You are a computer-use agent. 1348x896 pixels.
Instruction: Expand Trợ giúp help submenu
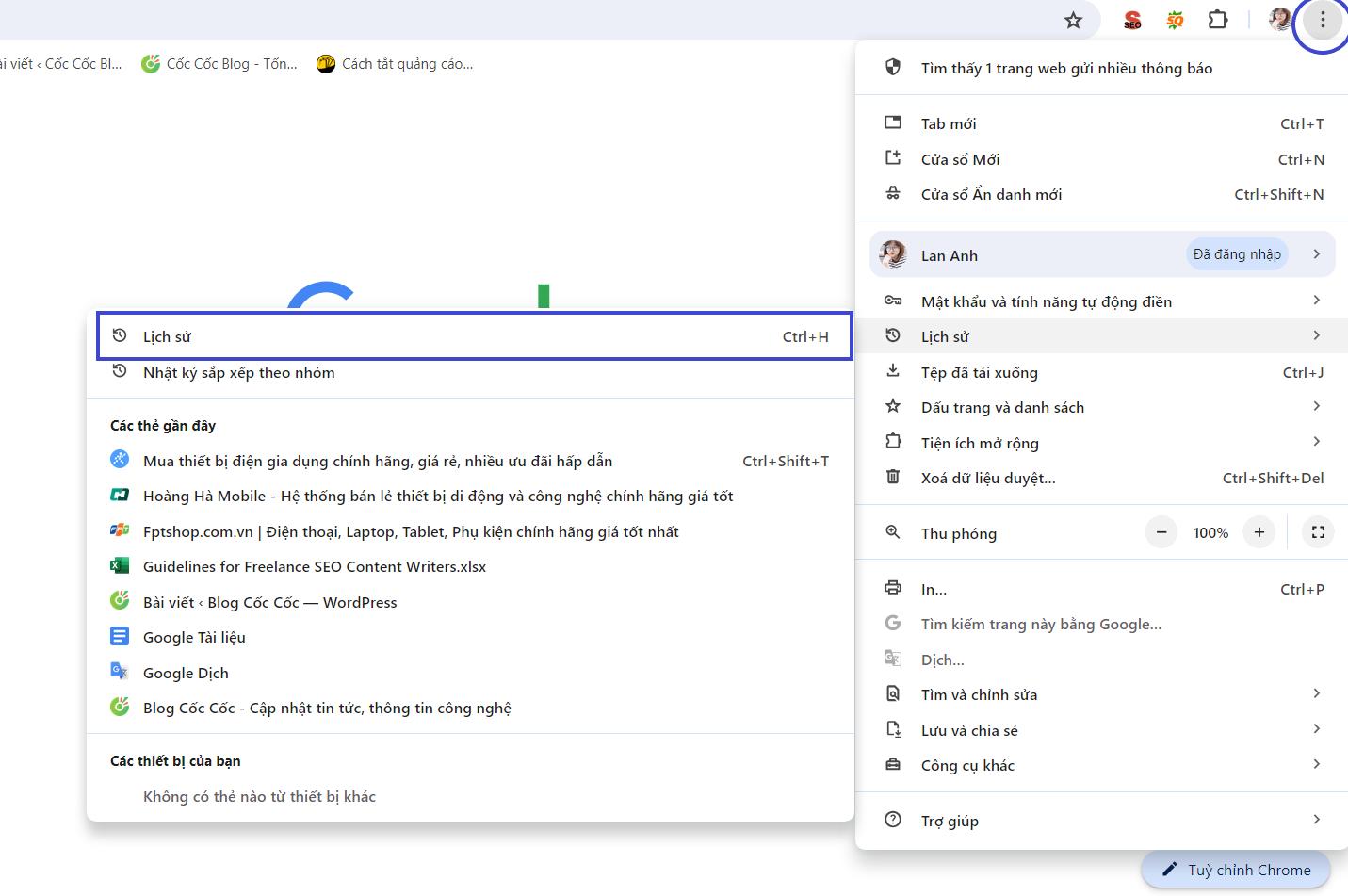1102,821
